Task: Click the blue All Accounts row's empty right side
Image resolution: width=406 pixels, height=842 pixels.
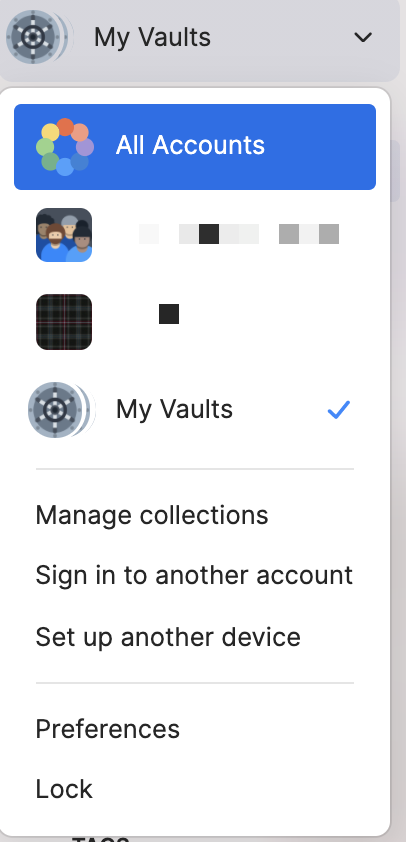Action: [x=320, y=147]
